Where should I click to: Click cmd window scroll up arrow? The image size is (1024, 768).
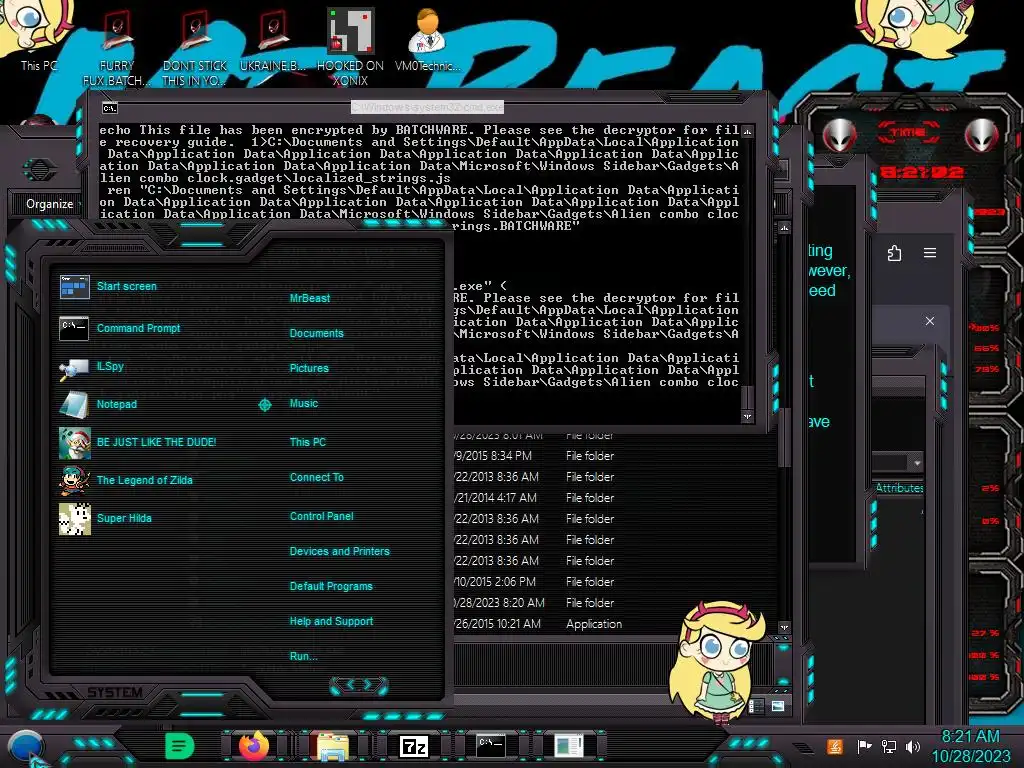747,132
